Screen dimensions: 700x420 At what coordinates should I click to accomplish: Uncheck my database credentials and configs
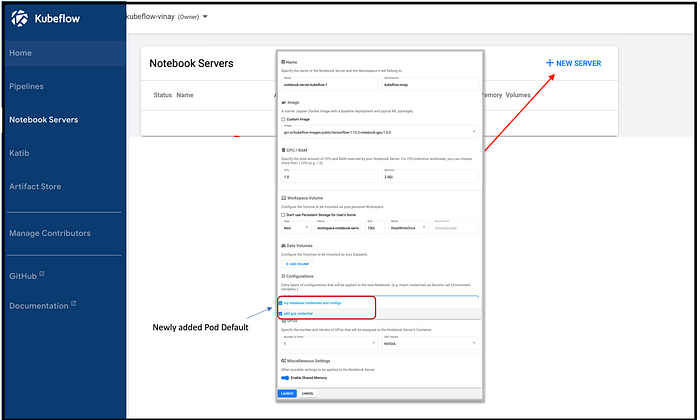point(280,303)
